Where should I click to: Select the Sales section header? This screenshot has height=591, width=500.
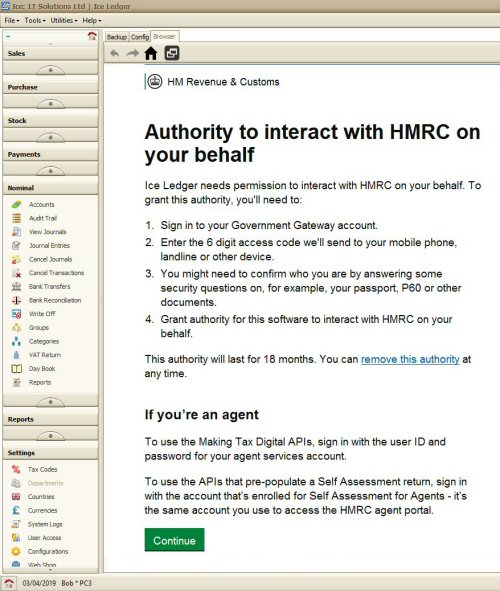click(50, 54)
